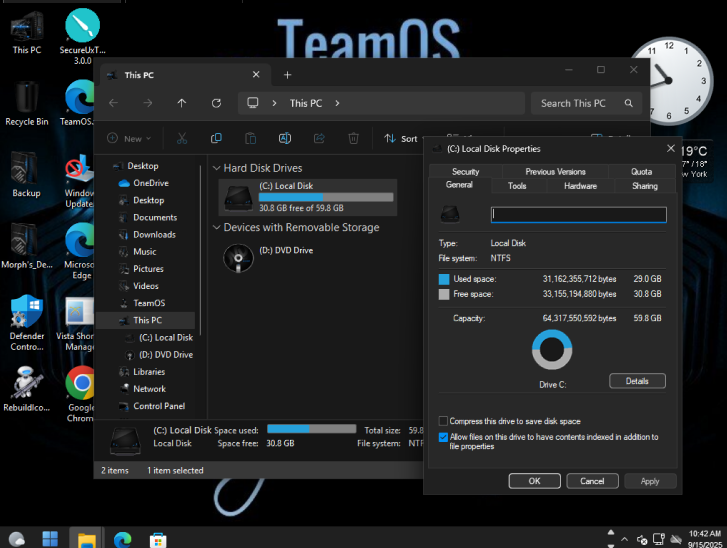Image resolution: width=727 pixels, height=548 pixels.
Task: Select (C:) Local Disk in main pane
Action: click(x=307, y=198)
